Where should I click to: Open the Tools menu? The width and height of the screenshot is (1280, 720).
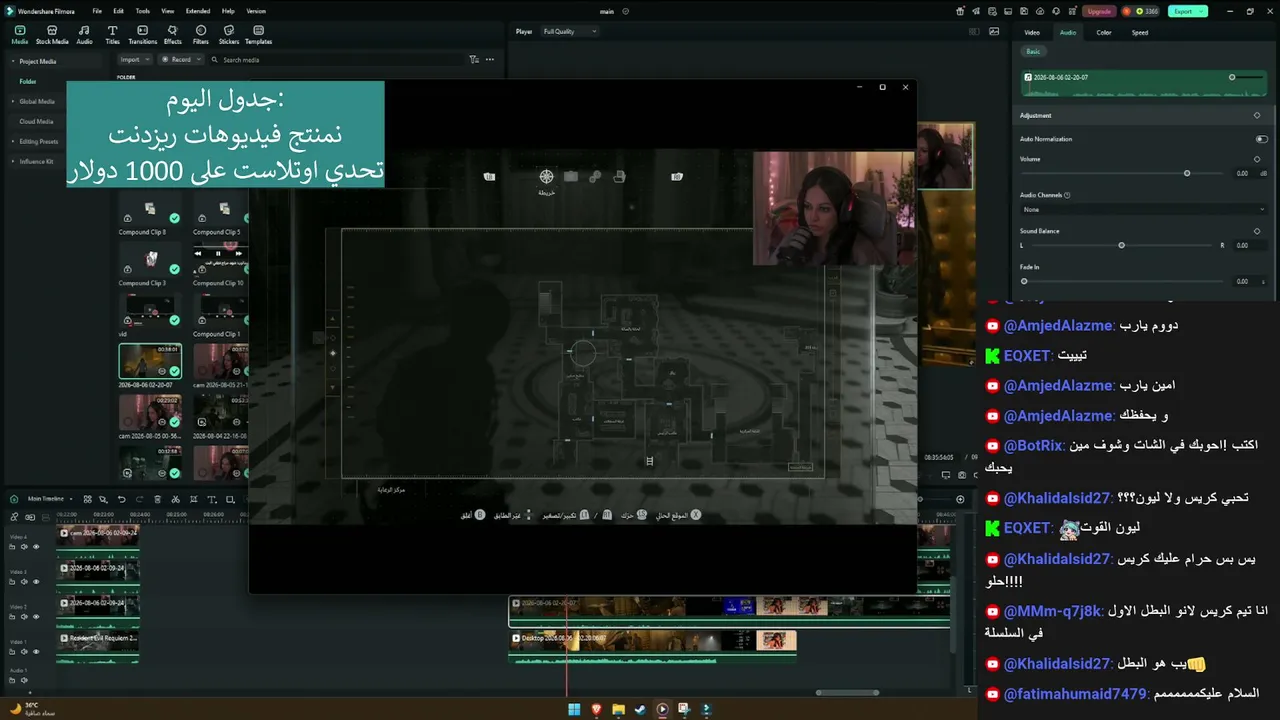coord(143,11)
